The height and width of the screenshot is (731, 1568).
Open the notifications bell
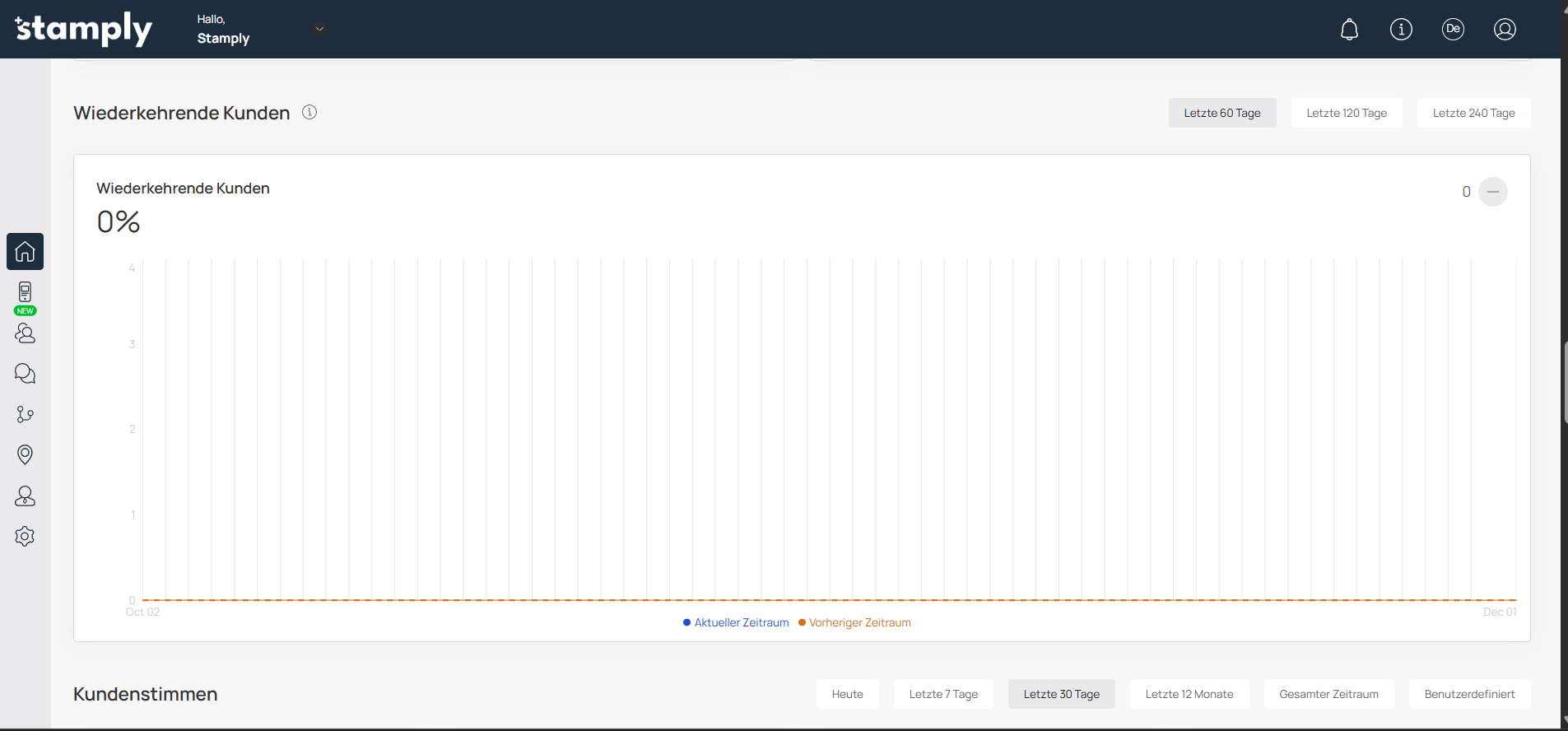pos(1349,30)
